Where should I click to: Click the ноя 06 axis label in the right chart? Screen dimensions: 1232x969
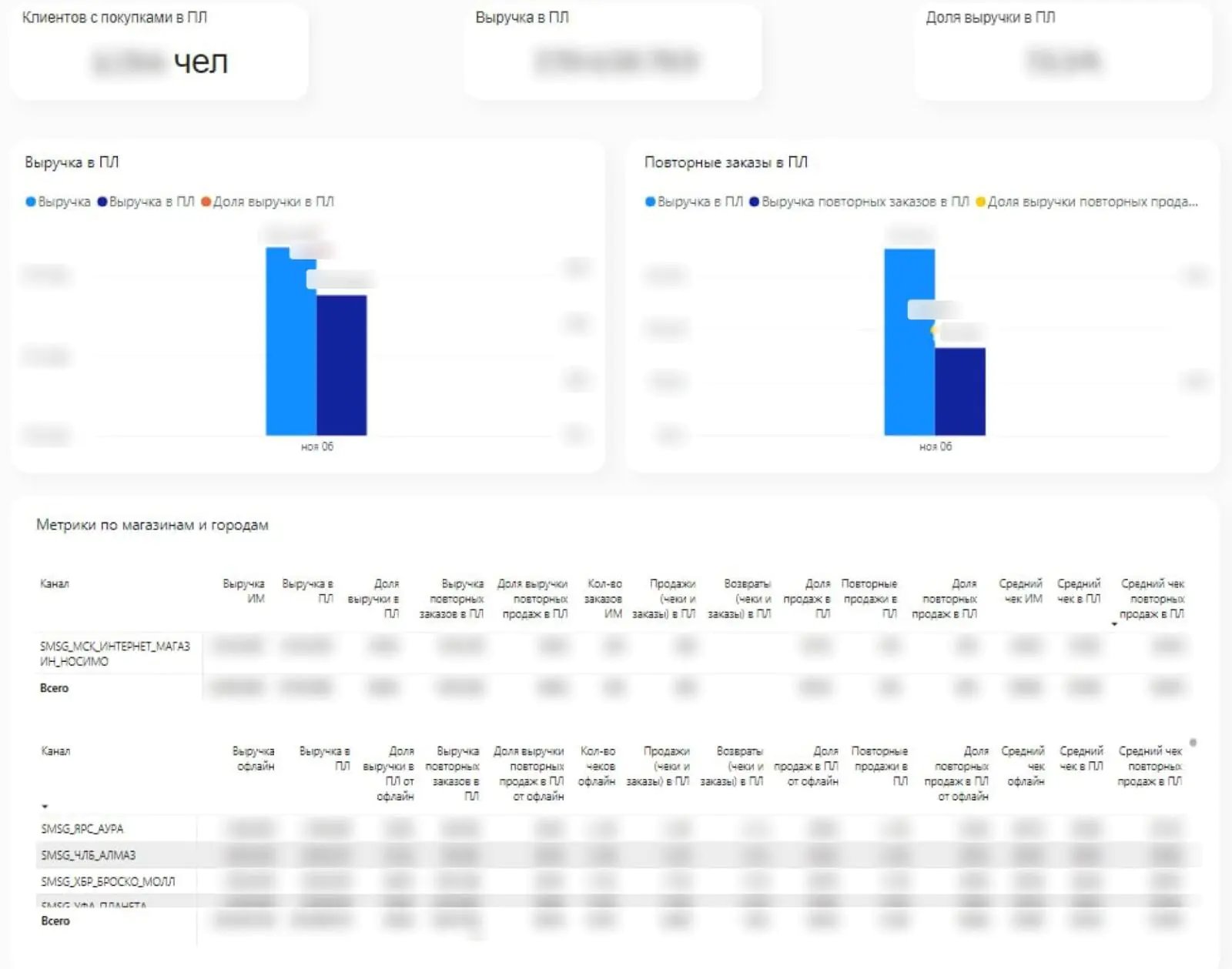(x=936, y=446)
